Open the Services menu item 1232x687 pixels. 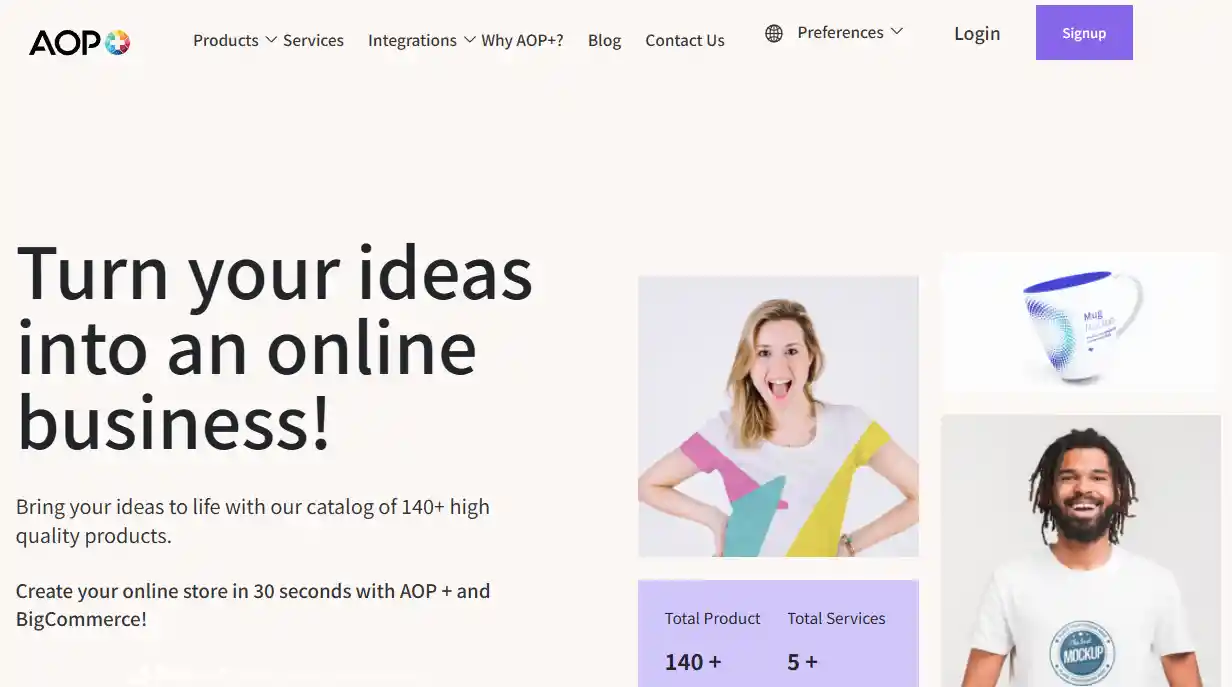click(x=313, y=40)
